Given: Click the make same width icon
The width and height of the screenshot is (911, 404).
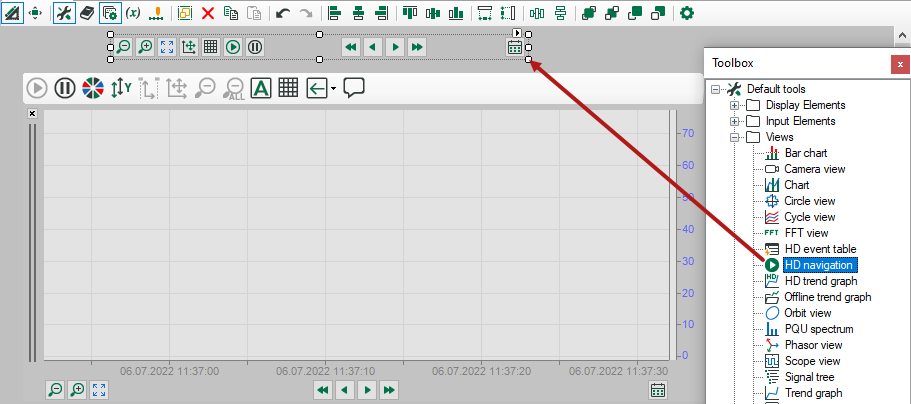Looking at the screenshot, I should tap(485, 13).
